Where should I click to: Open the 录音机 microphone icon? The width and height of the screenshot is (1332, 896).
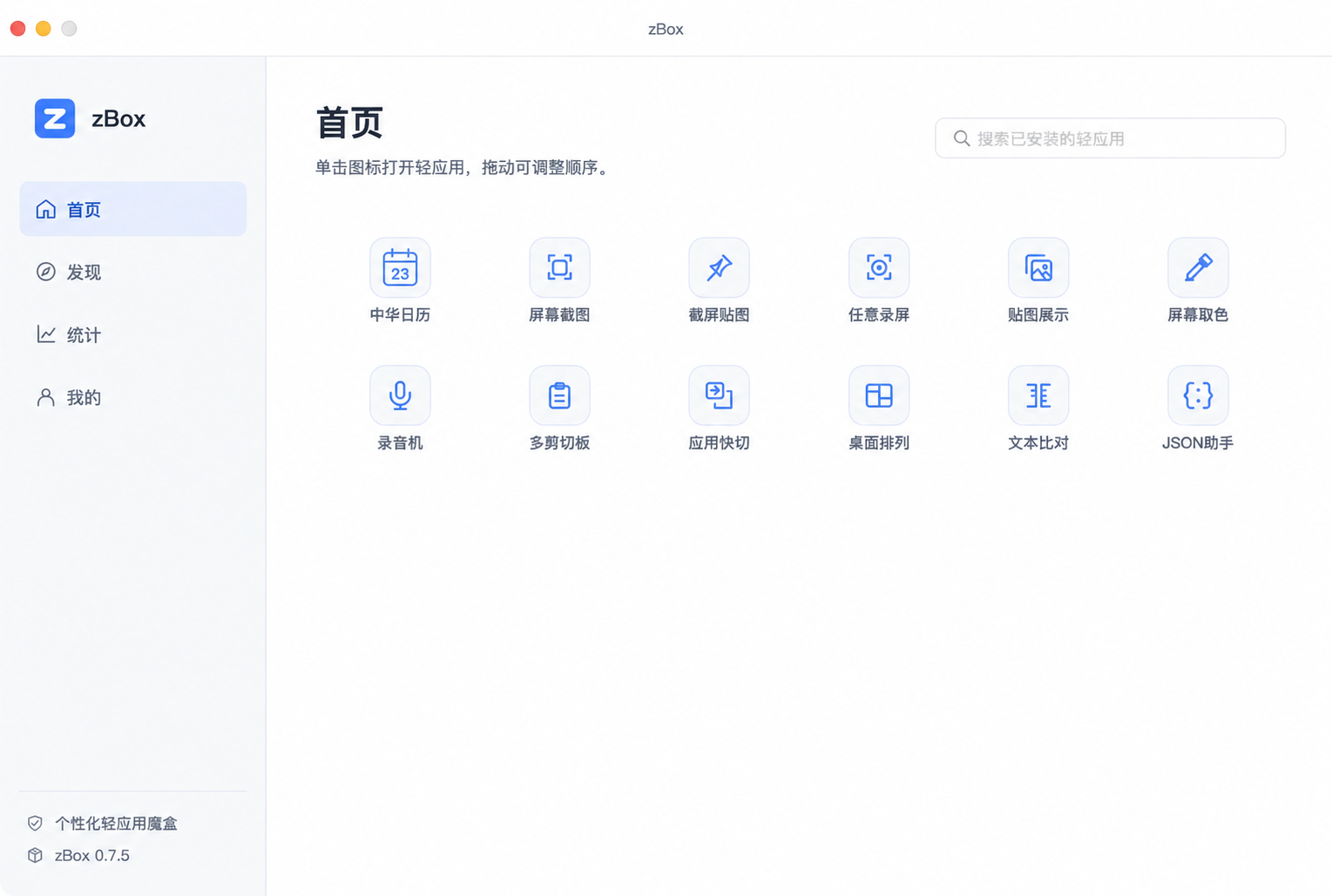tap(400, 395)
